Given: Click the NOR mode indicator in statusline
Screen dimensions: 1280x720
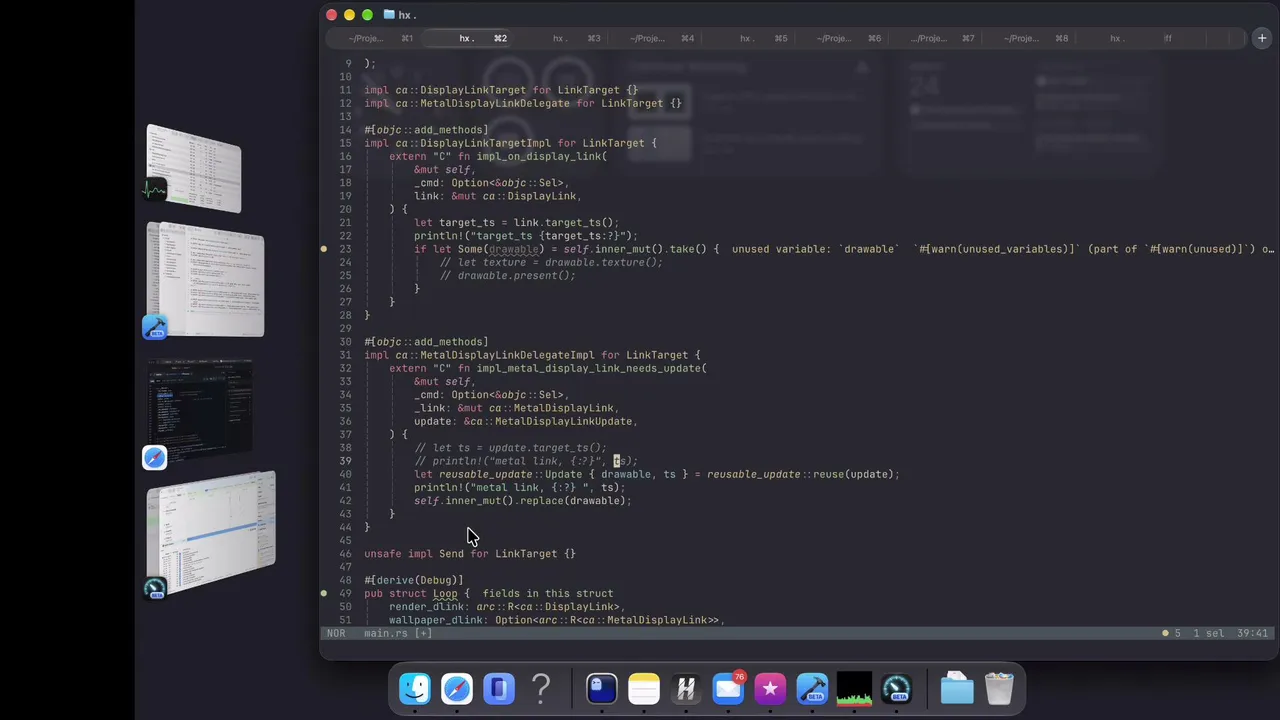Looking at the screenshot, I should pos(336,633).
